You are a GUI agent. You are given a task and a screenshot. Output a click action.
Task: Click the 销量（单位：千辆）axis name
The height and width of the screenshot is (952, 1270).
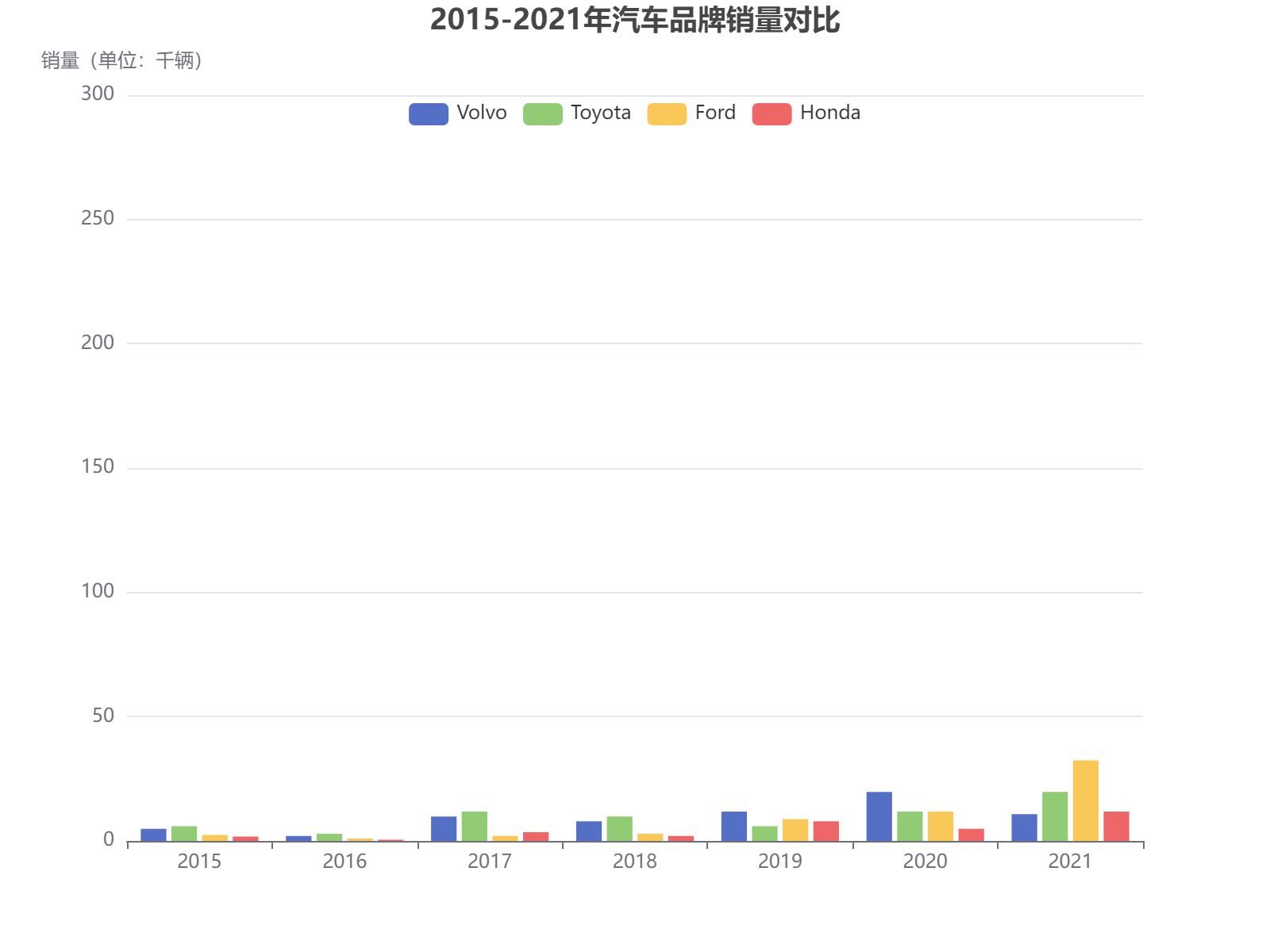click(x=122, y=59)
